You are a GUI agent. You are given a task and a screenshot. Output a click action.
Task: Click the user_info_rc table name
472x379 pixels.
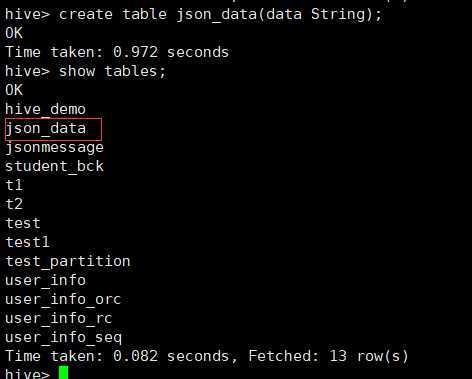tap(59, 318)
